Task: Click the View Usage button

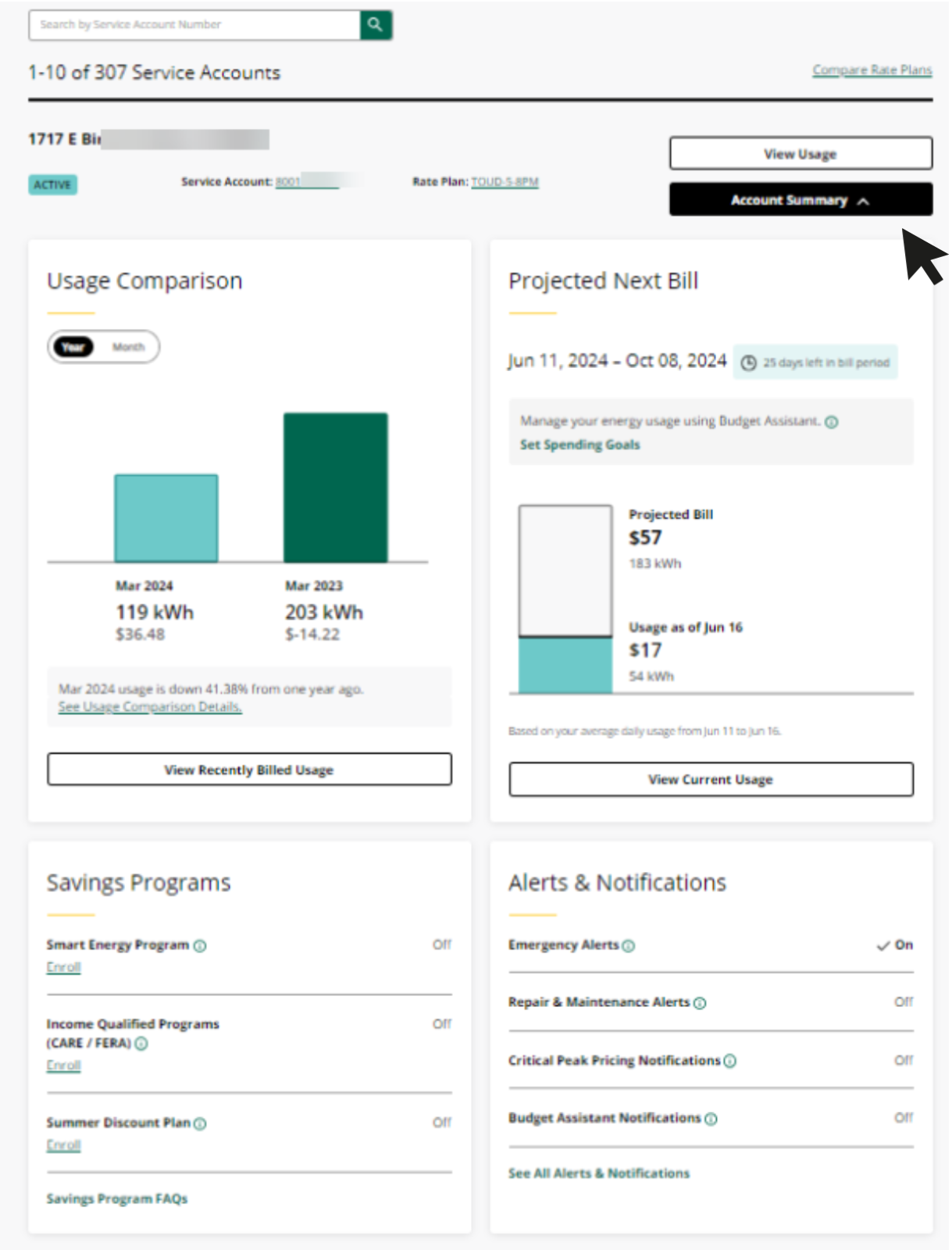Action: (x=800, y=154)
